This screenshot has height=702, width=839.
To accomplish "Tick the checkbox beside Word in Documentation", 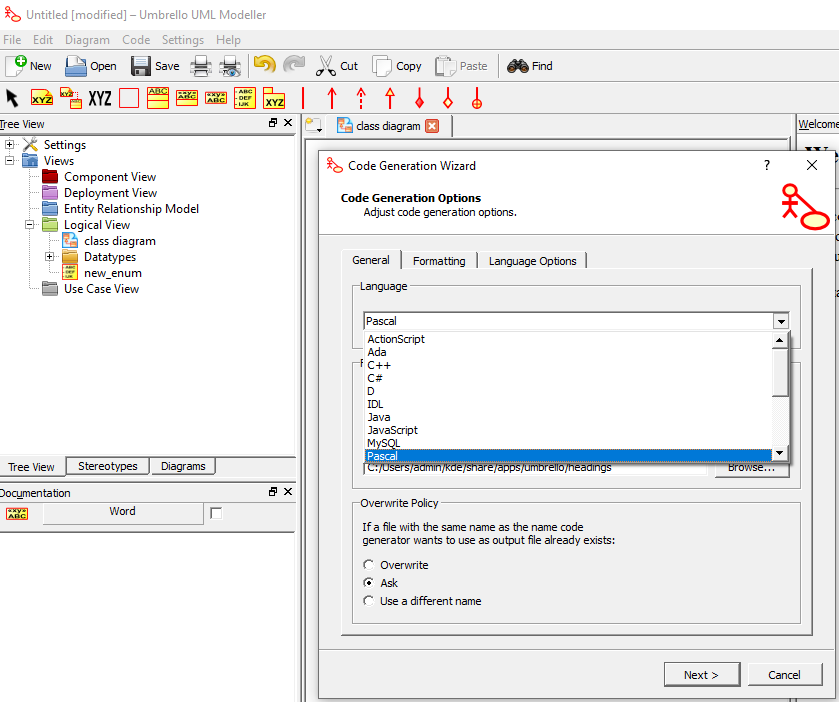I will pos(216,513).
